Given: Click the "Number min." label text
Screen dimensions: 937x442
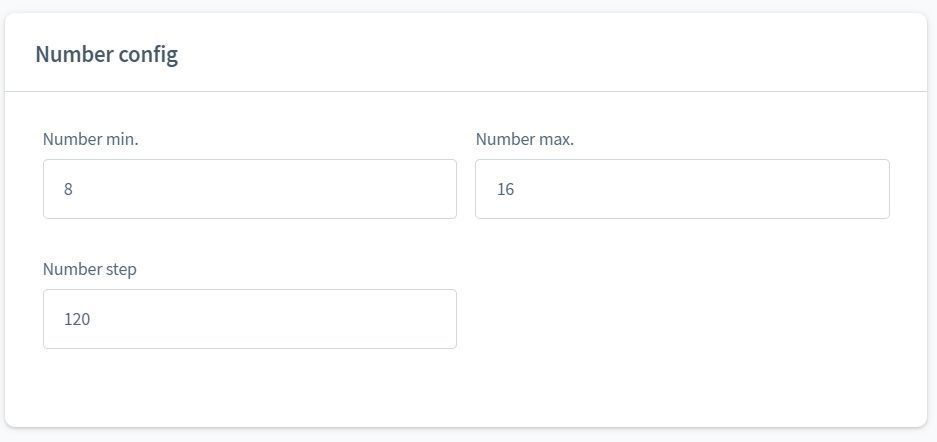Looking at the screenshot, I should [x=90, y=139].
